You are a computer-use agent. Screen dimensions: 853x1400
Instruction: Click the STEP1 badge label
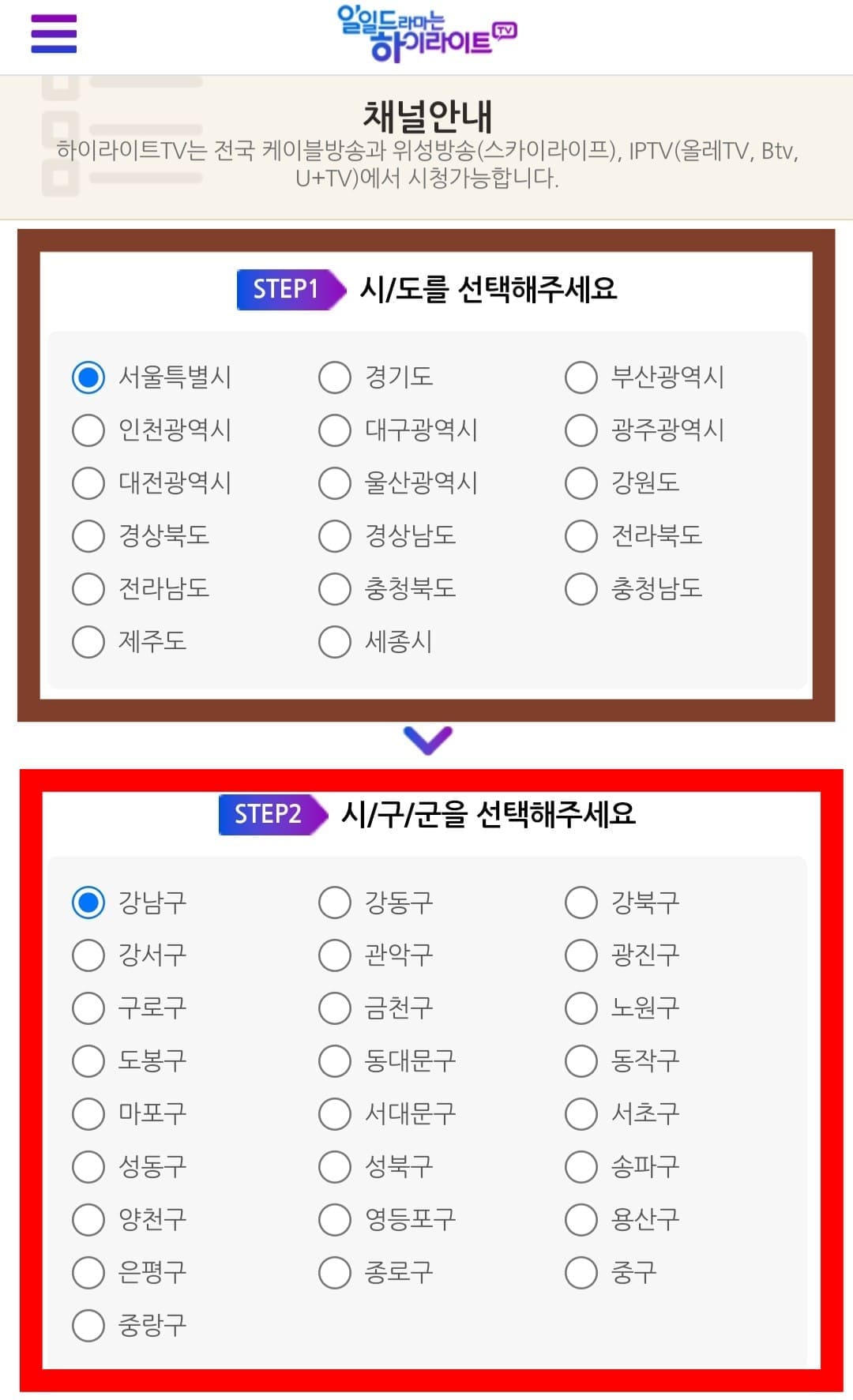pyautogui.click(x=287, y=289)
